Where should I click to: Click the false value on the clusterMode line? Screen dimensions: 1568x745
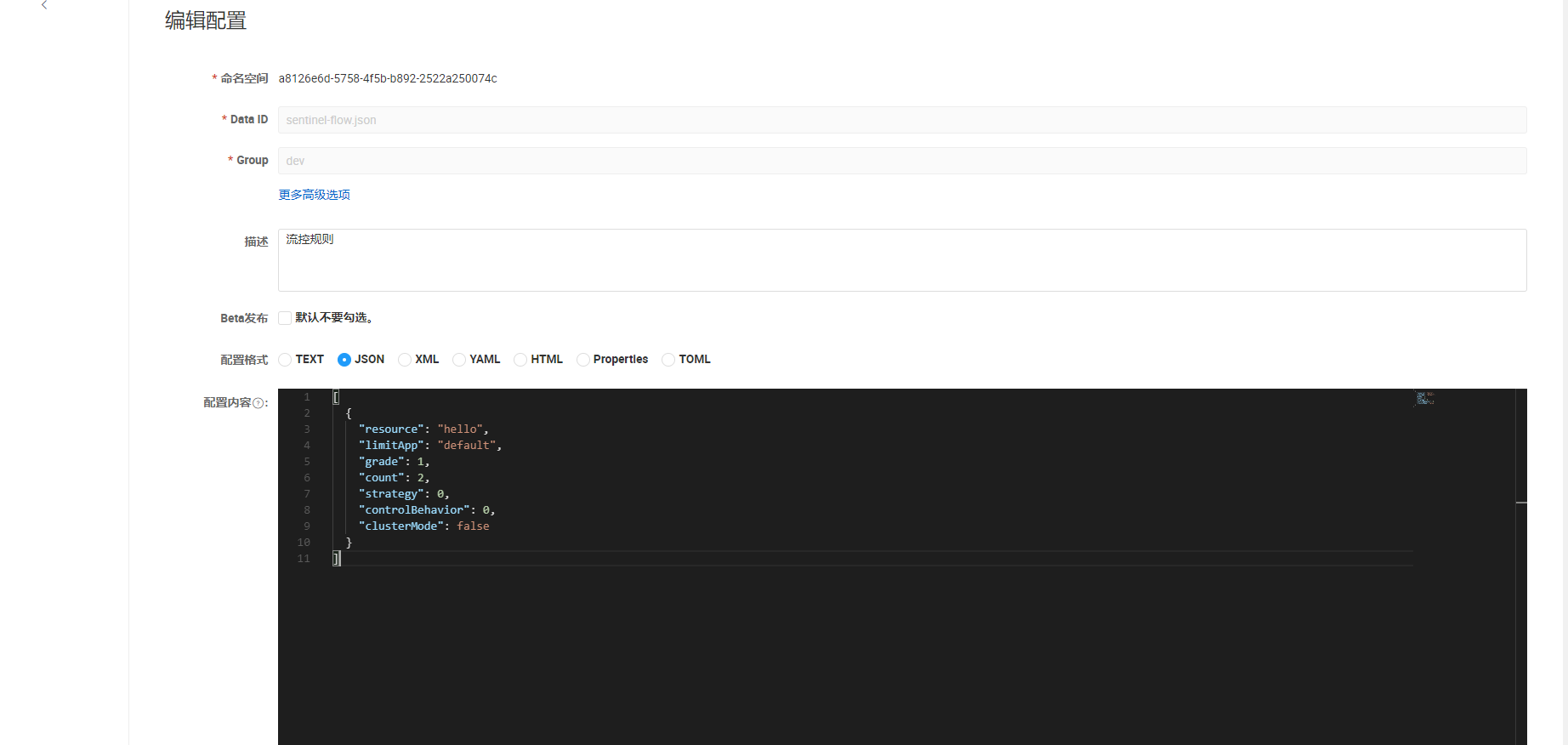coord(473,526)
